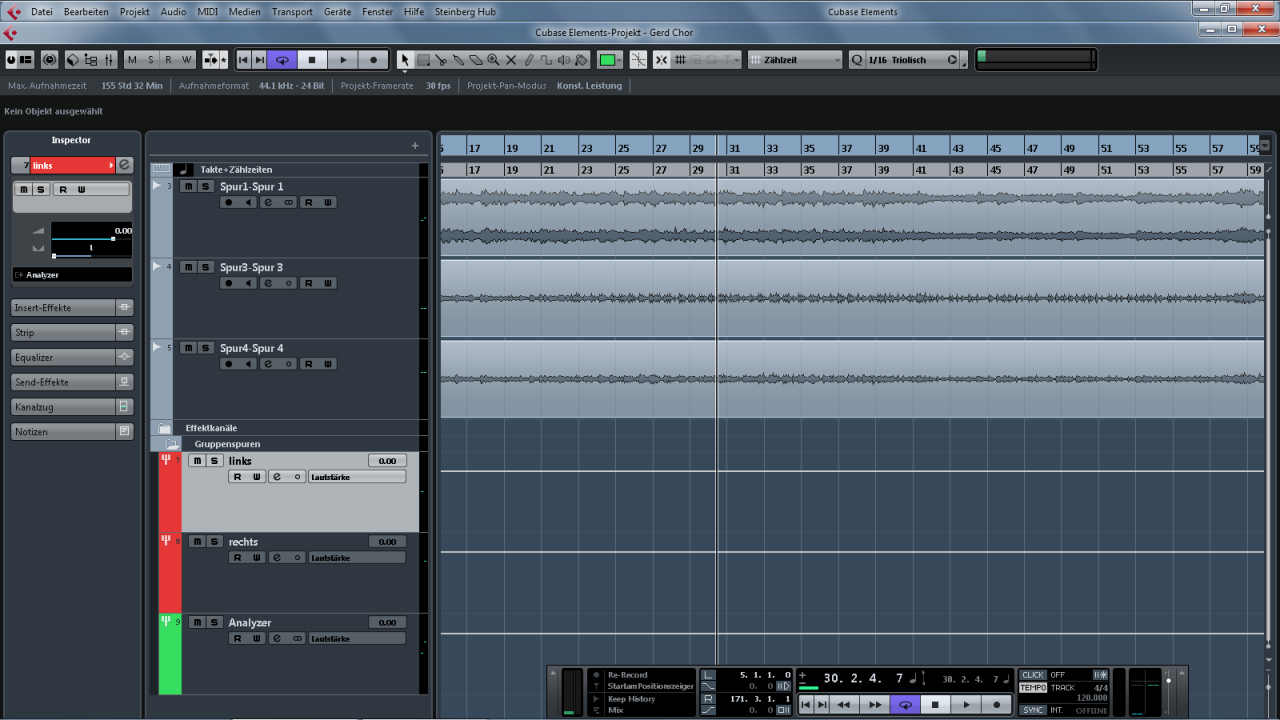
Task: Click the Auto-Scroll toolbar icon
Action: 211,60
